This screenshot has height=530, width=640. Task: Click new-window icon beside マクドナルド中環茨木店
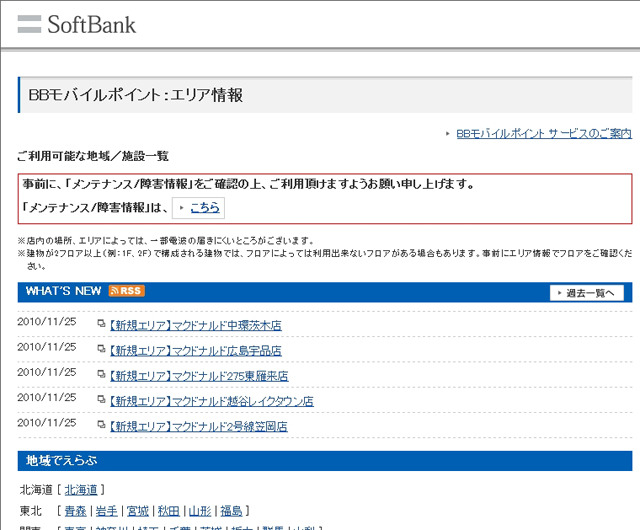click(x=101, y=324)
